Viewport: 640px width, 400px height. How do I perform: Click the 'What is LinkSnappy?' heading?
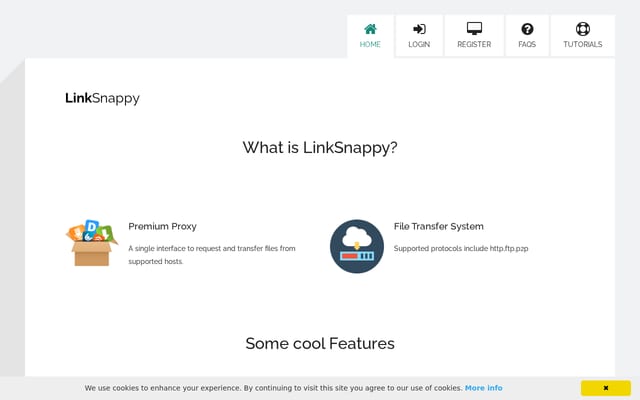pos(320,147)
